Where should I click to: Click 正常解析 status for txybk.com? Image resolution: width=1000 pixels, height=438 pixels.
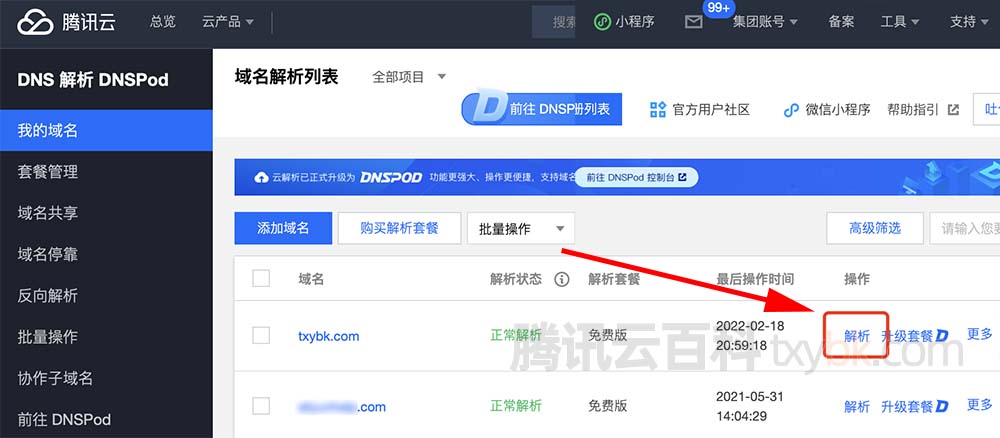pos(515,335)
